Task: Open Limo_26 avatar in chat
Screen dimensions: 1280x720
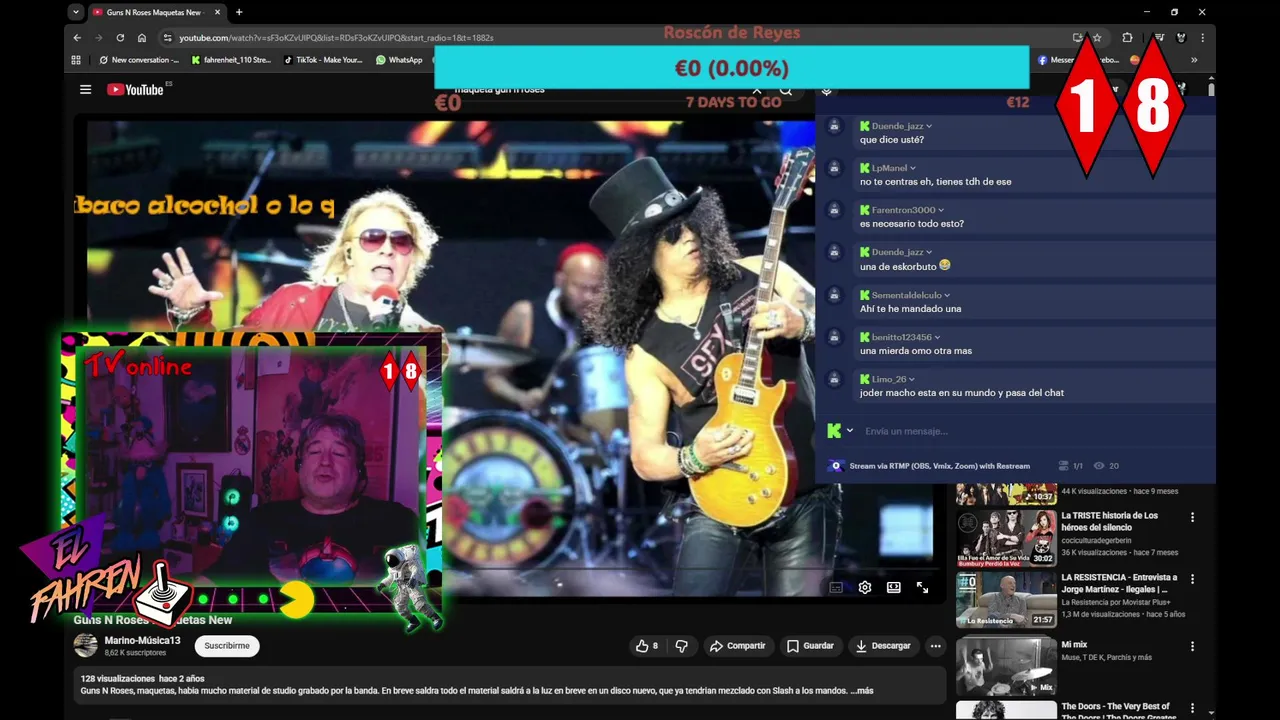Action: pos(834,379)
